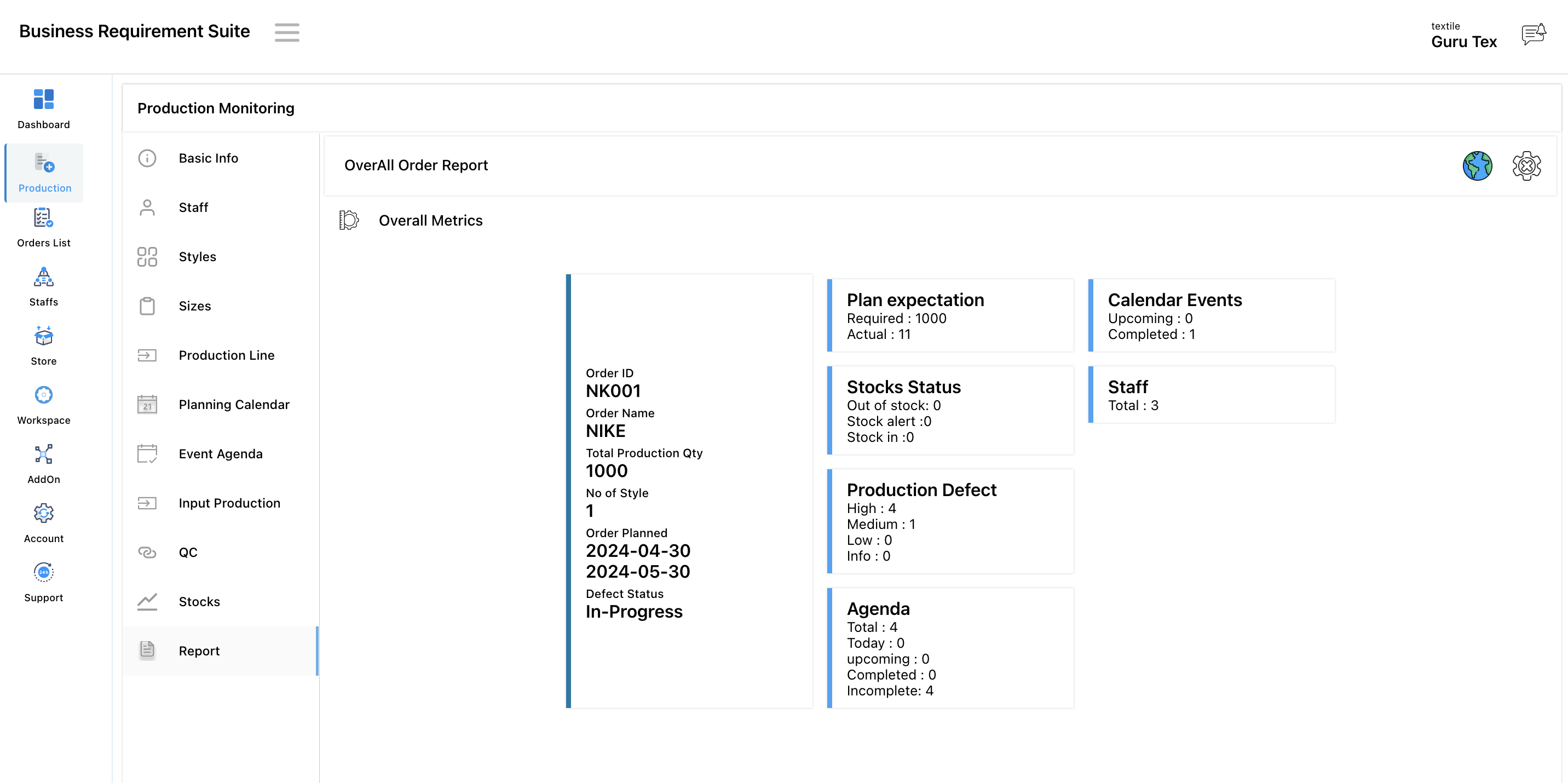
Task: Open the notification messages icon
Action: 1534,34
